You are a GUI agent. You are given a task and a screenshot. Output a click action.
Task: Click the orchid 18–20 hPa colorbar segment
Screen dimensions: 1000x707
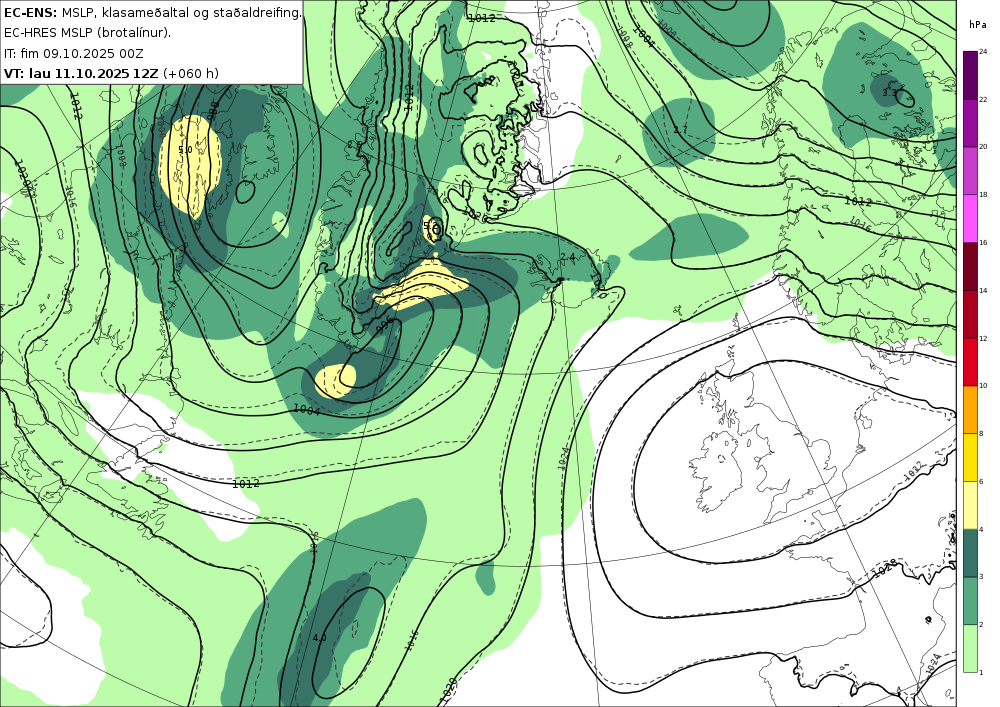[970, 171]
